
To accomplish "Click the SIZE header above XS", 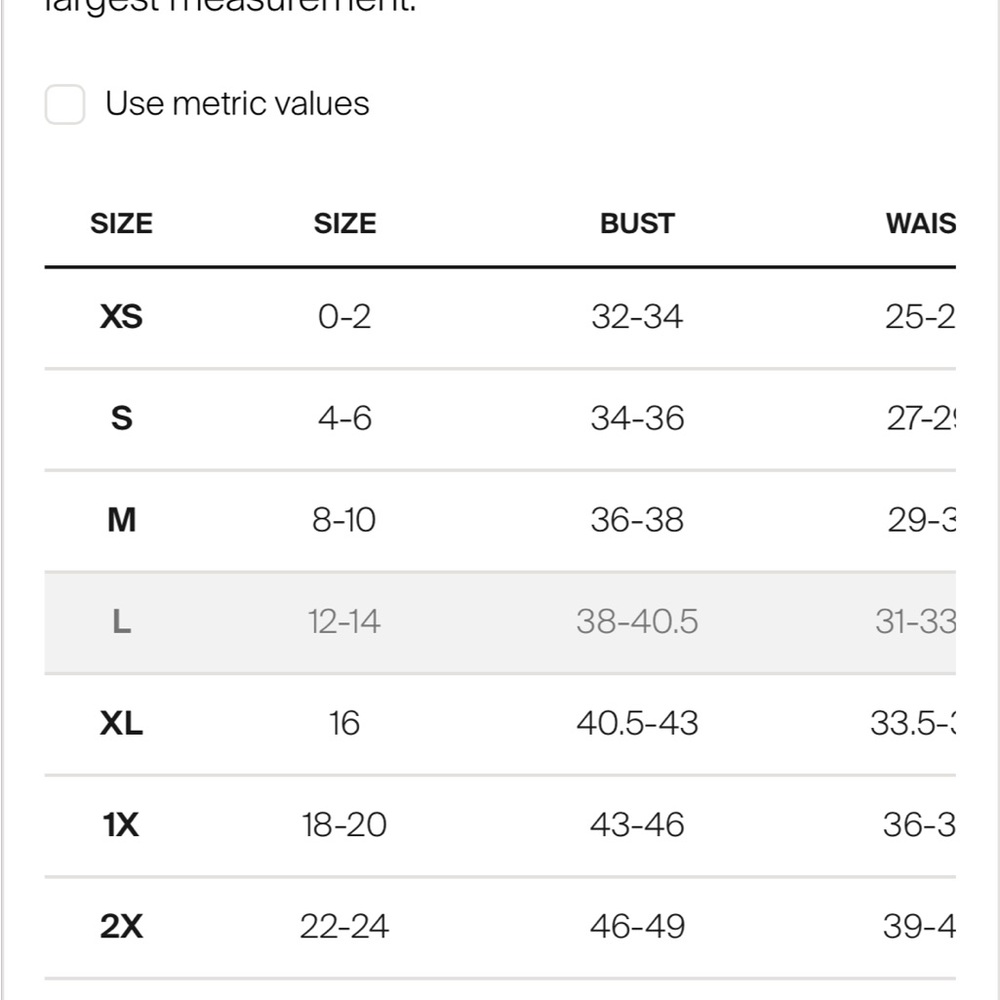I will coord(121,223).
